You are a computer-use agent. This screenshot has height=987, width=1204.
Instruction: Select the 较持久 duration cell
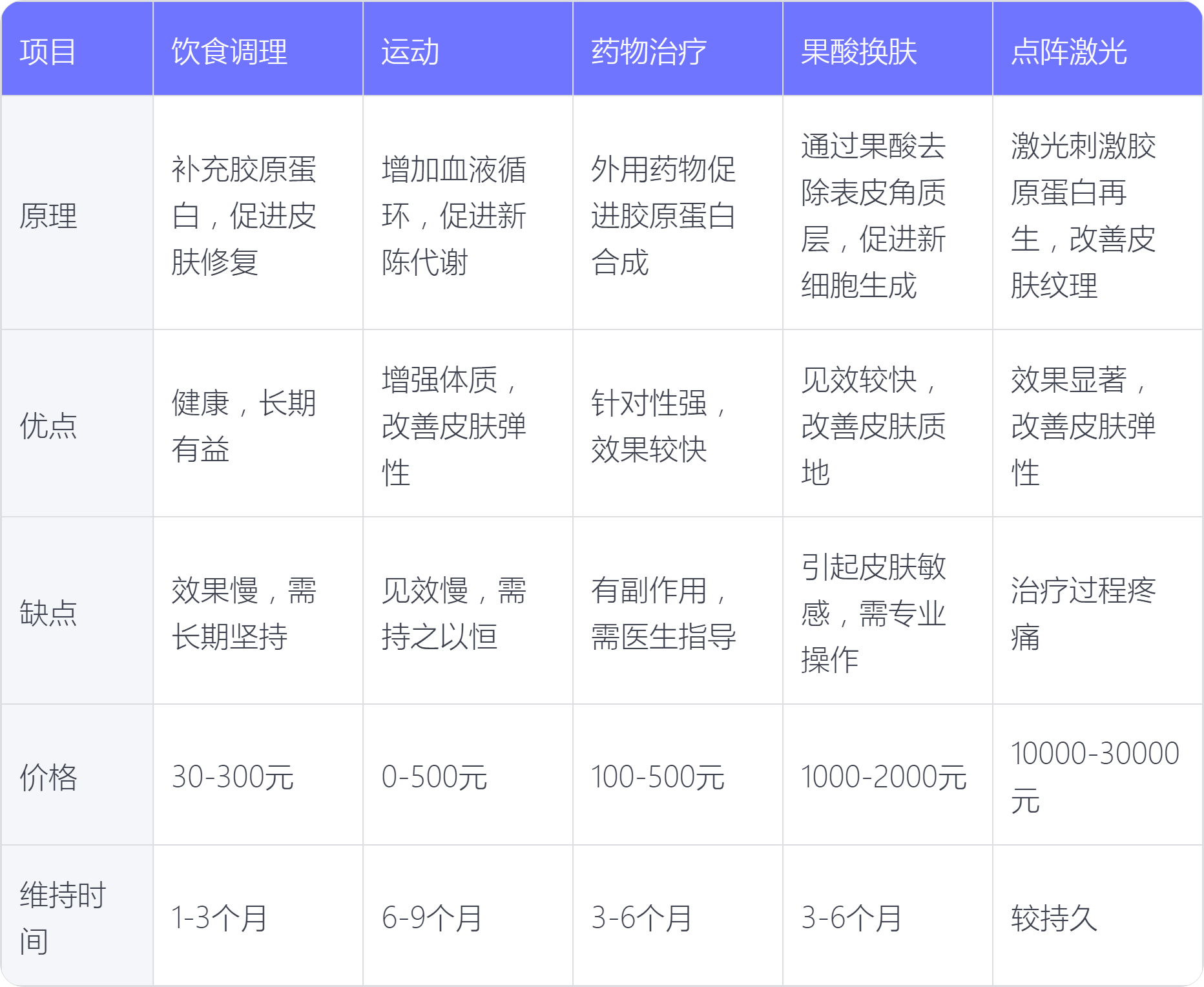point(1054,918)
